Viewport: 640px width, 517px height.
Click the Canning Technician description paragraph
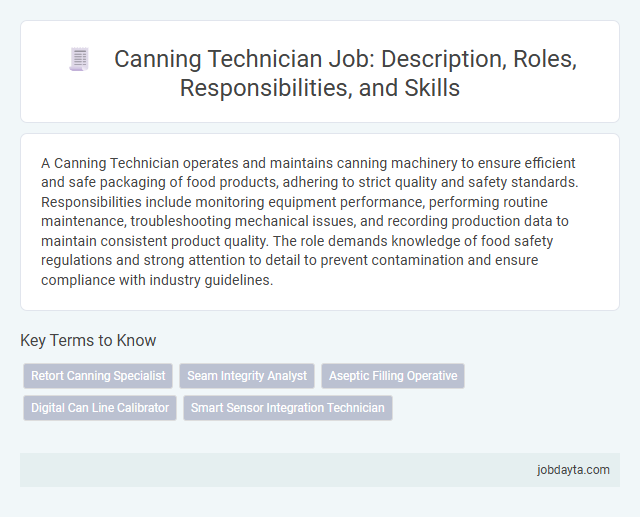309,222
